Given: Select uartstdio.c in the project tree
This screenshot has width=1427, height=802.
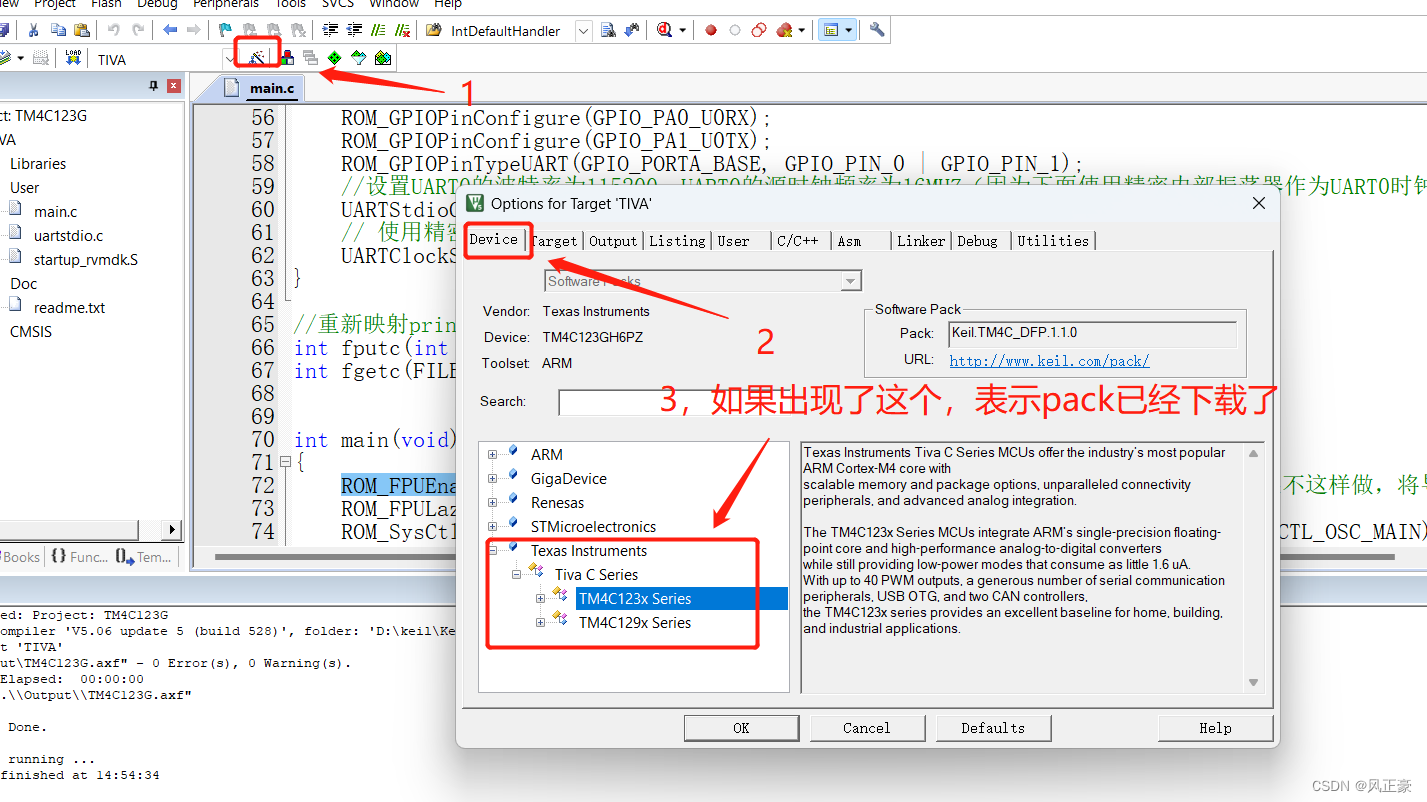Looking at the screenshot, I should pyautogui.click(x=69, y=236).
